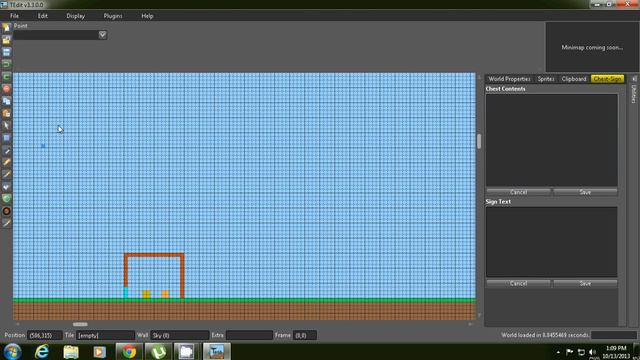Click Cancel under Chest Contents
Screen dimensions: 640x360
tap(518, 192)
